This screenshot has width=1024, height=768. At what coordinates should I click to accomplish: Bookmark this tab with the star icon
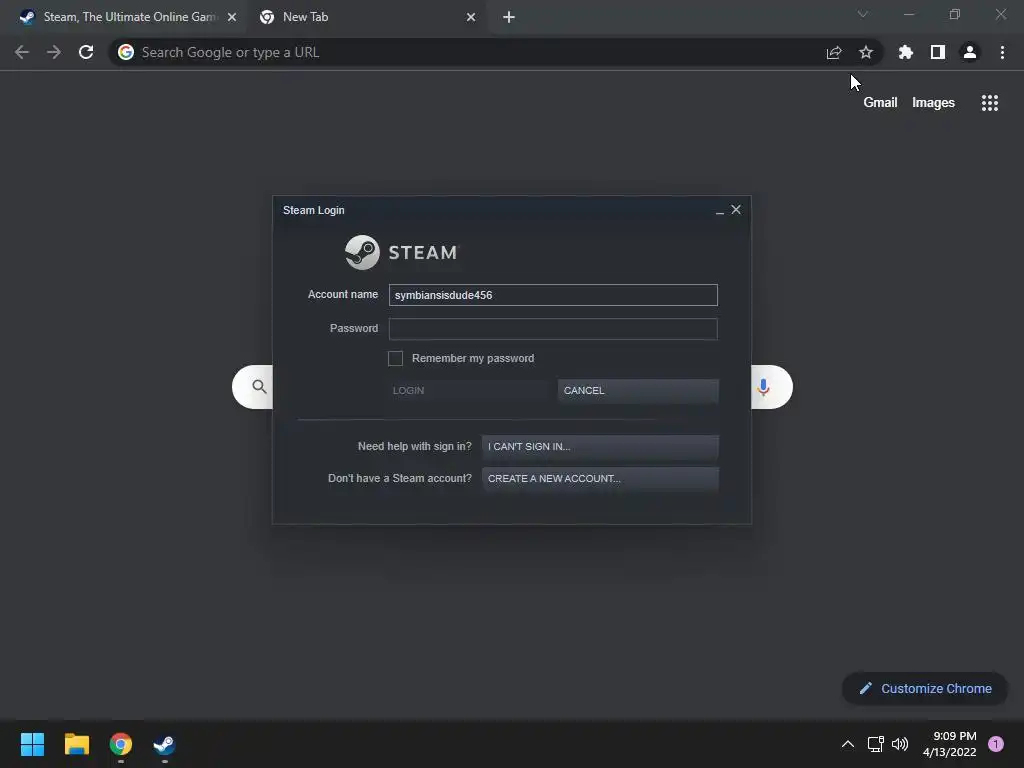coord(866,52)
